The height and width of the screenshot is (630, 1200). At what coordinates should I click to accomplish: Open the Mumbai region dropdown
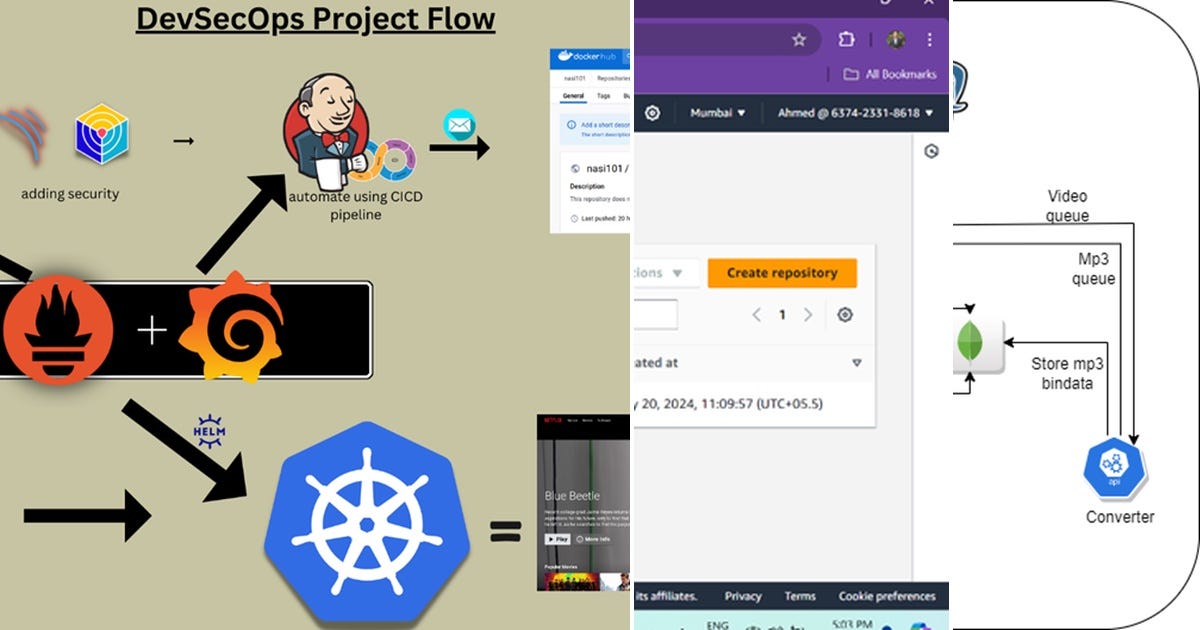point(719,113)
